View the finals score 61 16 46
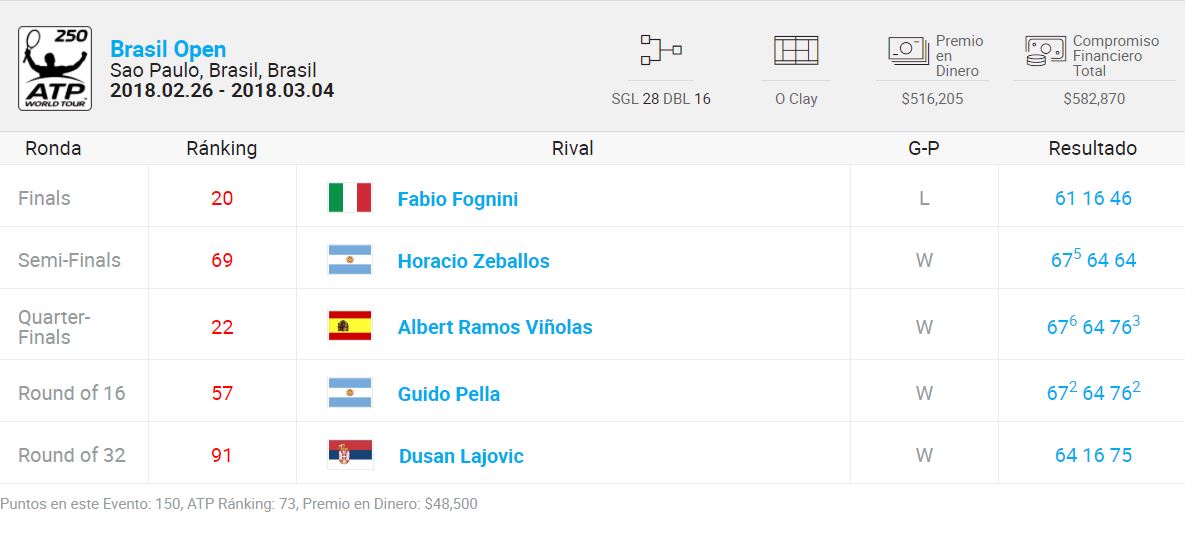 point(1093,199)
